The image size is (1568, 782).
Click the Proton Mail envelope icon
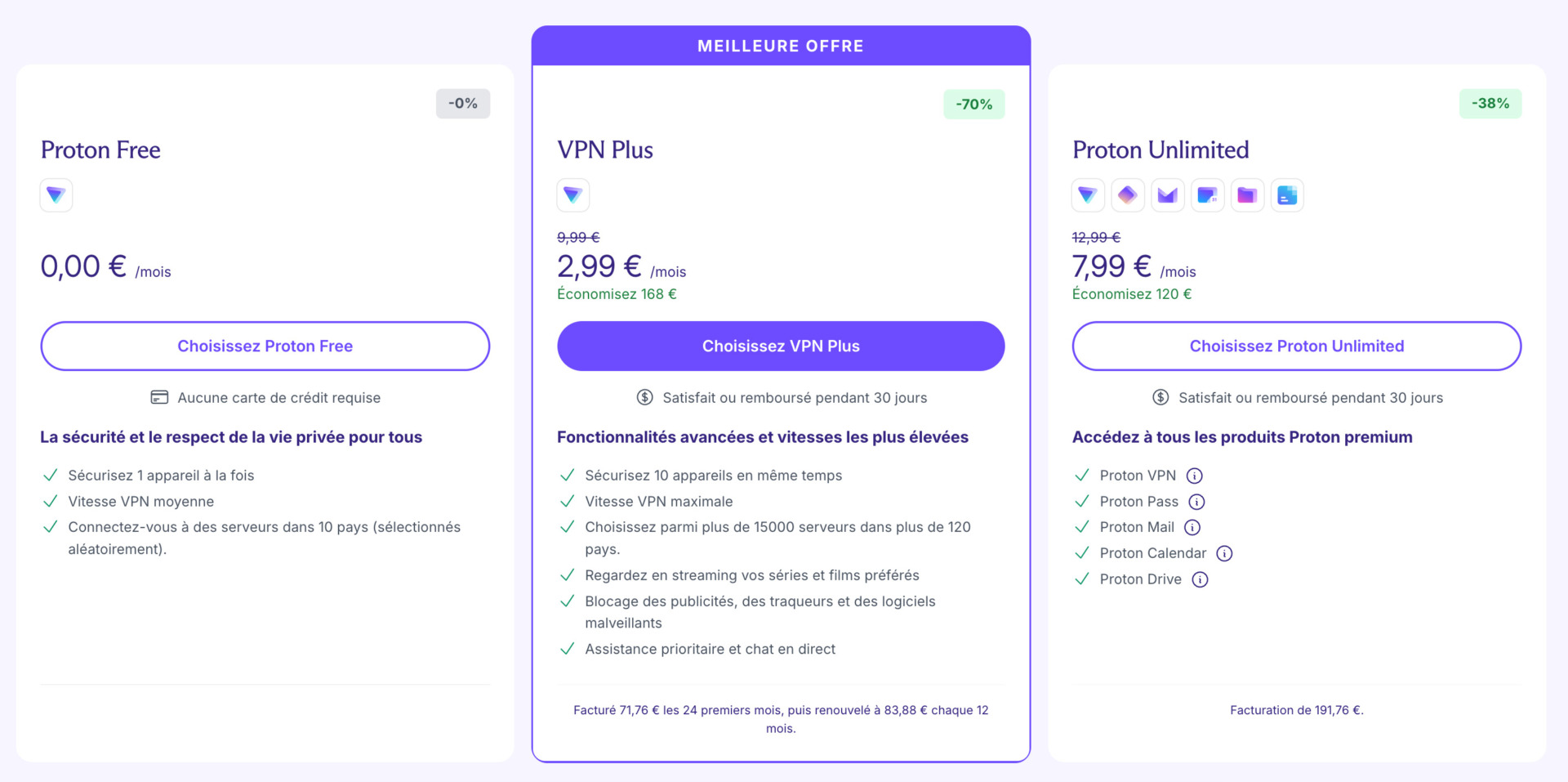tap(1168, 194)
